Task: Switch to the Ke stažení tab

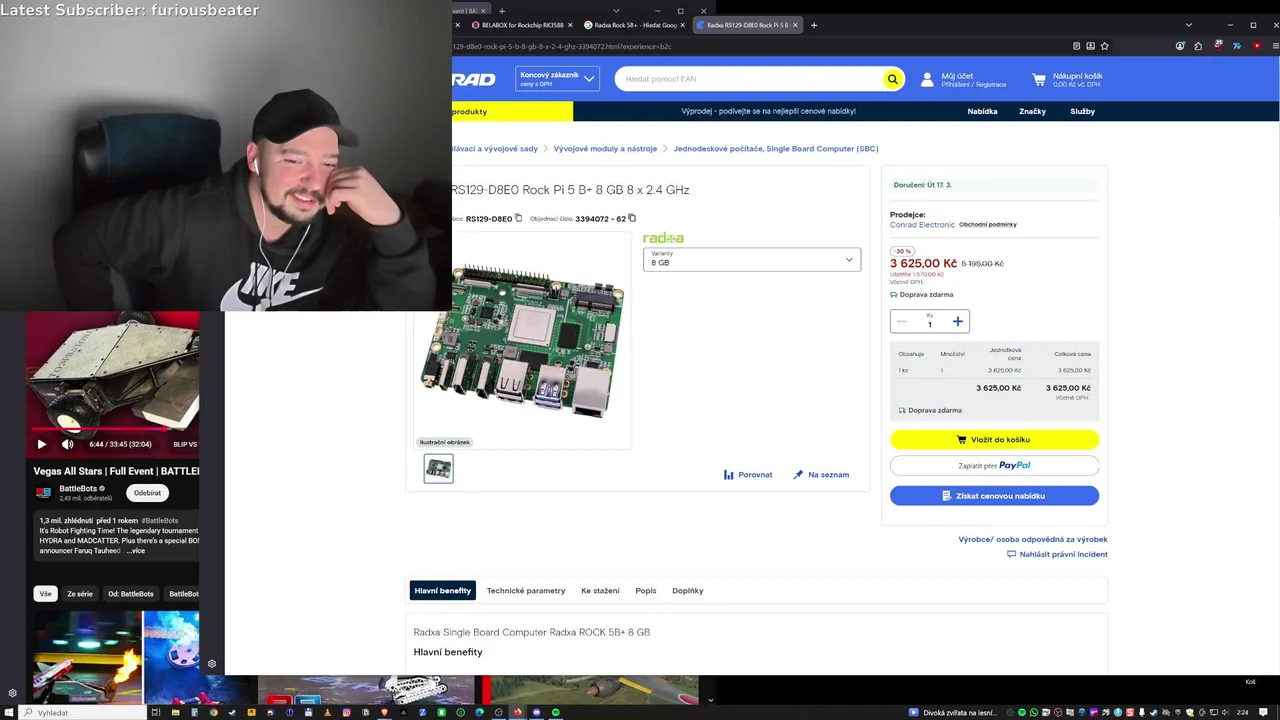Action: coord(600,591)
